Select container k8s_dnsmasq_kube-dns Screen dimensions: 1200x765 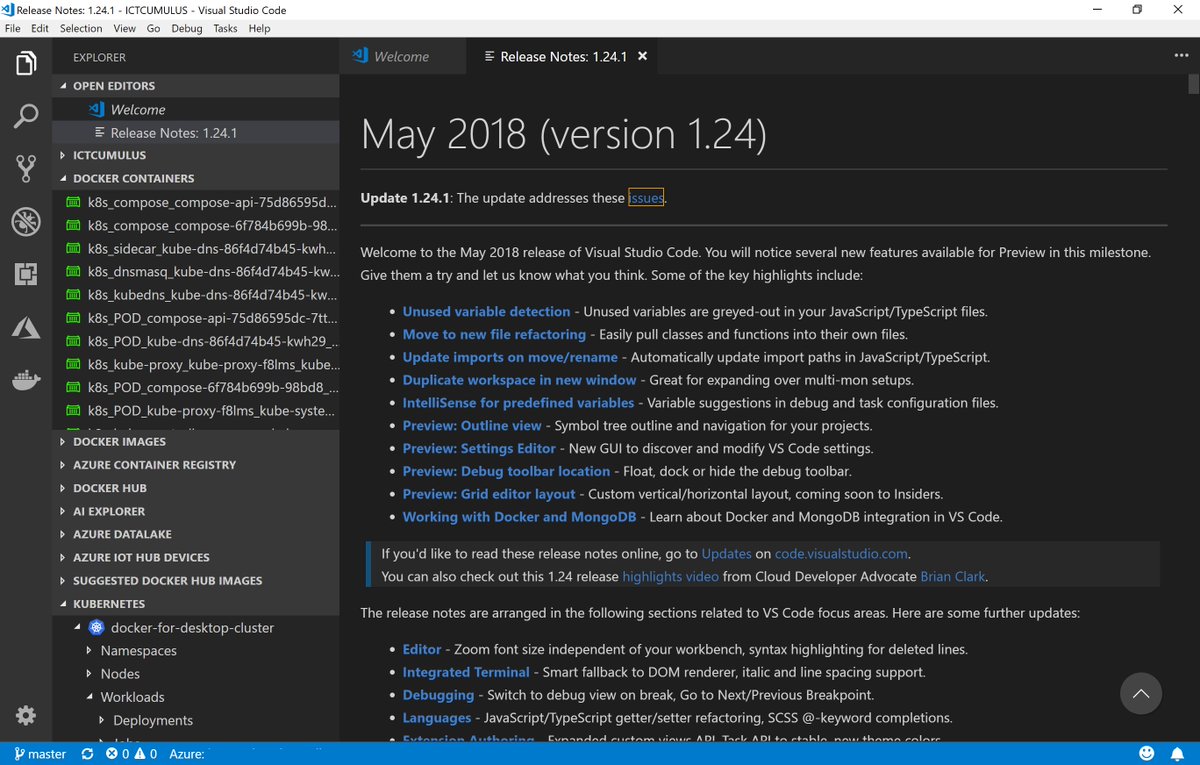pos(196,271)
